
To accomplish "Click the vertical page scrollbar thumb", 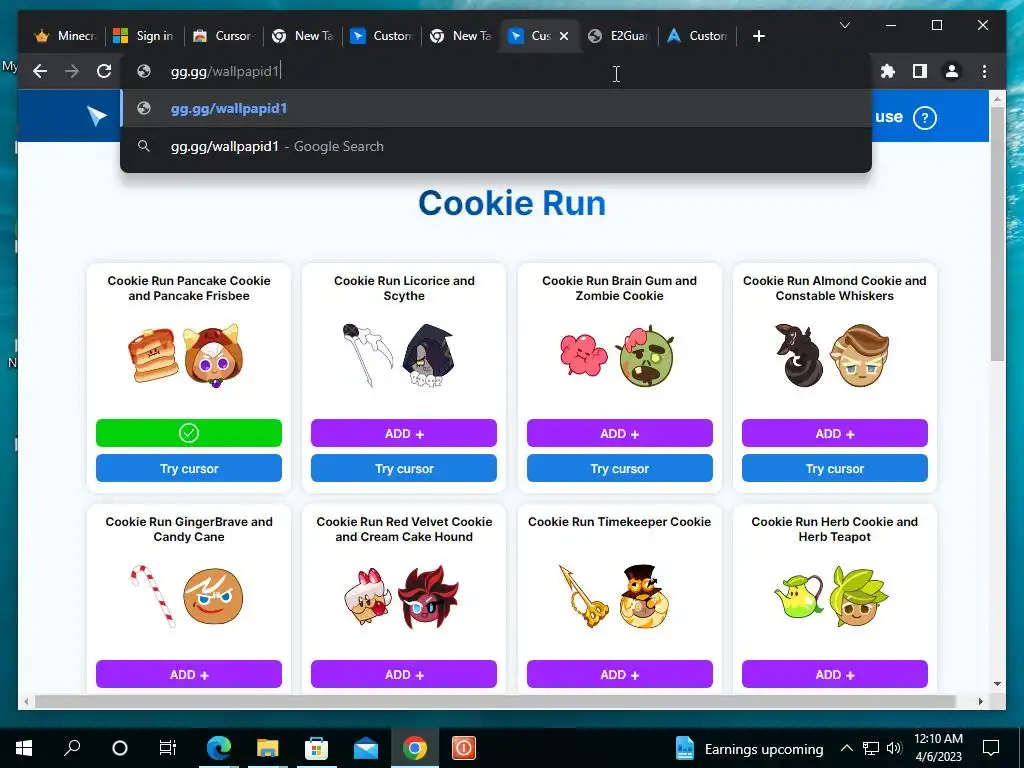I will pos(997,234).
